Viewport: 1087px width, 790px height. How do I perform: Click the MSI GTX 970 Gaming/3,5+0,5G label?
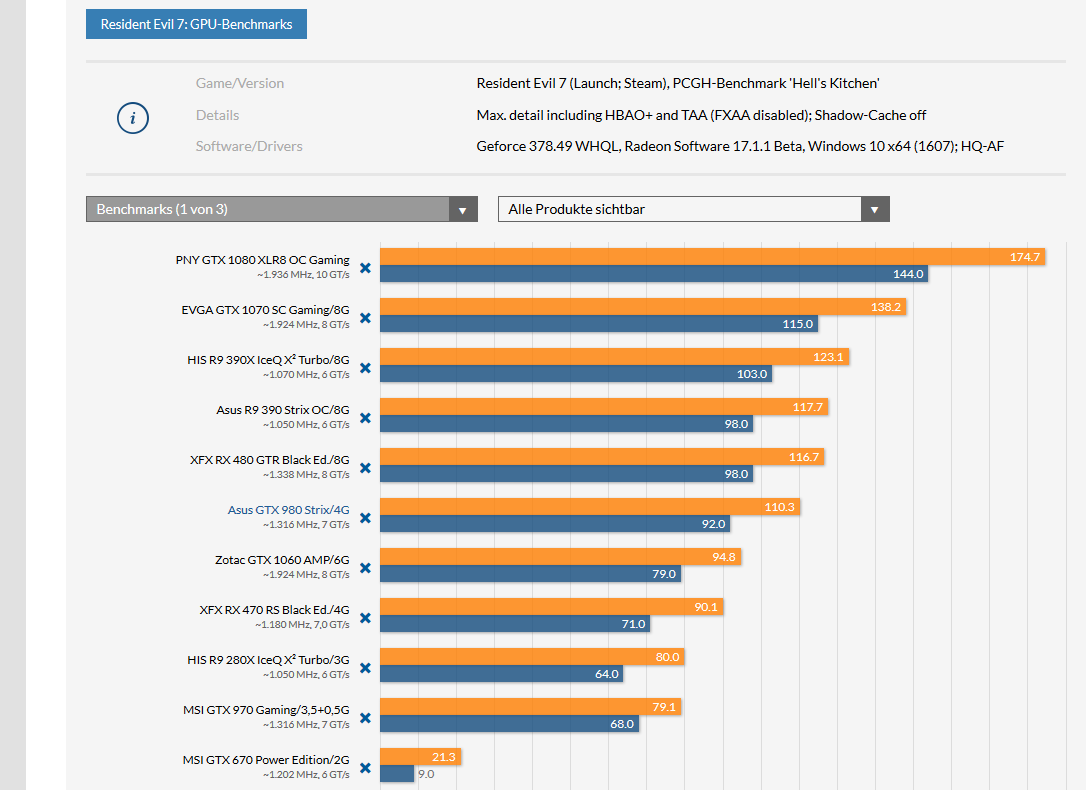pos(266,710)
